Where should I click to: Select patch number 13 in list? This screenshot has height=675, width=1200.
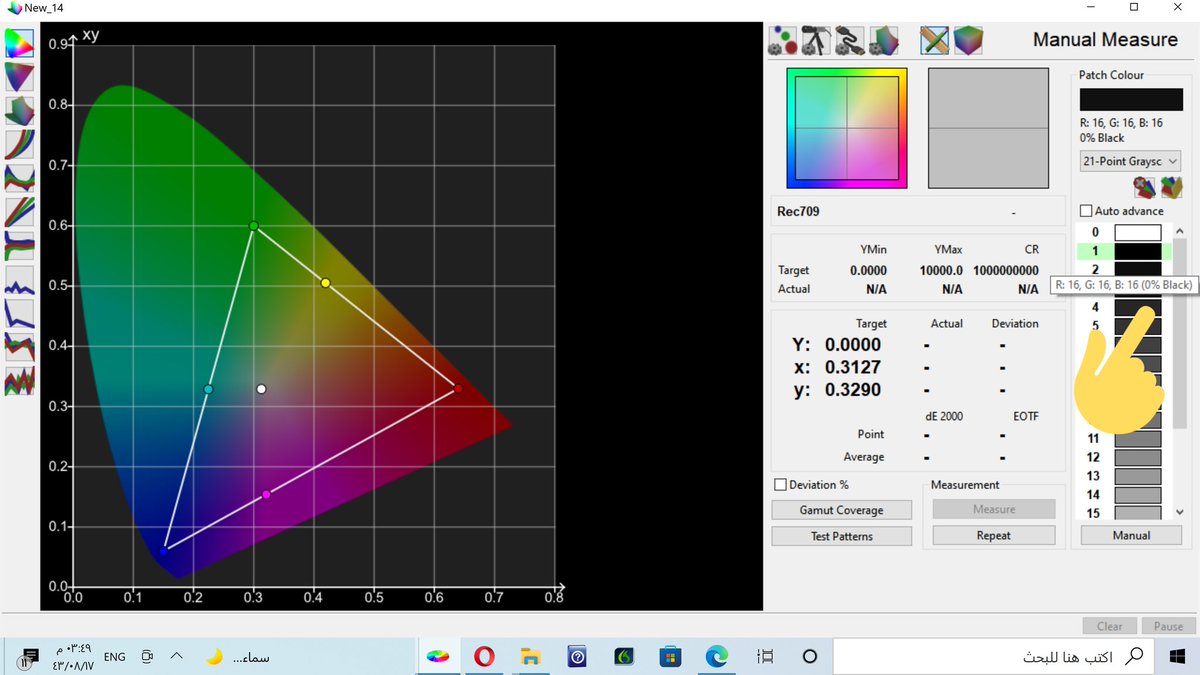pos(1093,476)
